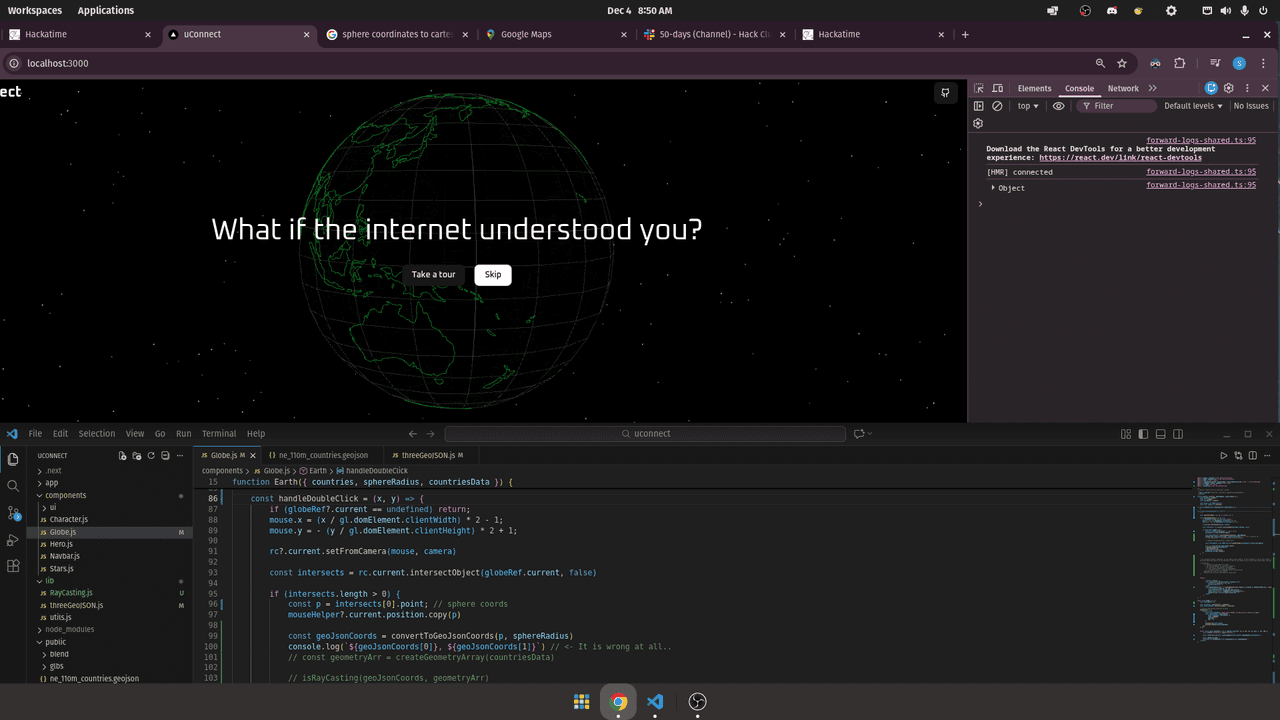Open the Extensions view in activity bar
1280x720 pixels.
pyautogui.click(x=13, y=566)
